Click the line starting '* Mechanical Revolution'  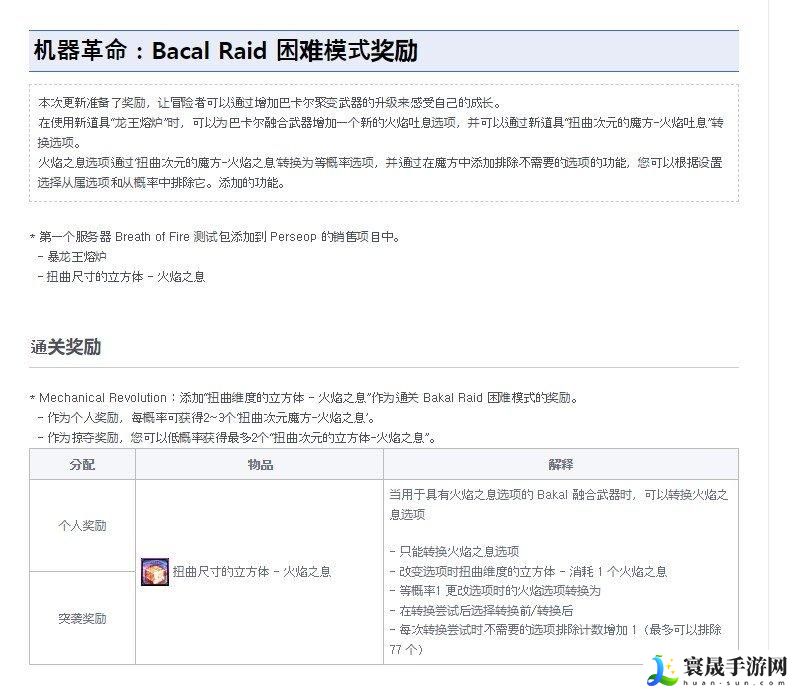(304, 398)
